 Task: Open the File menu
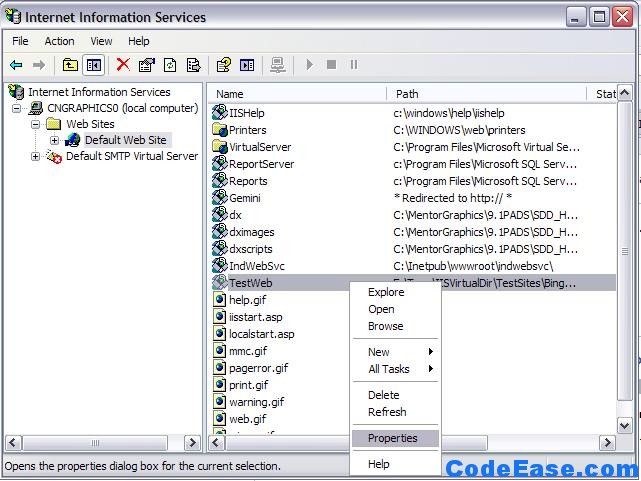(x=20, y=41)
